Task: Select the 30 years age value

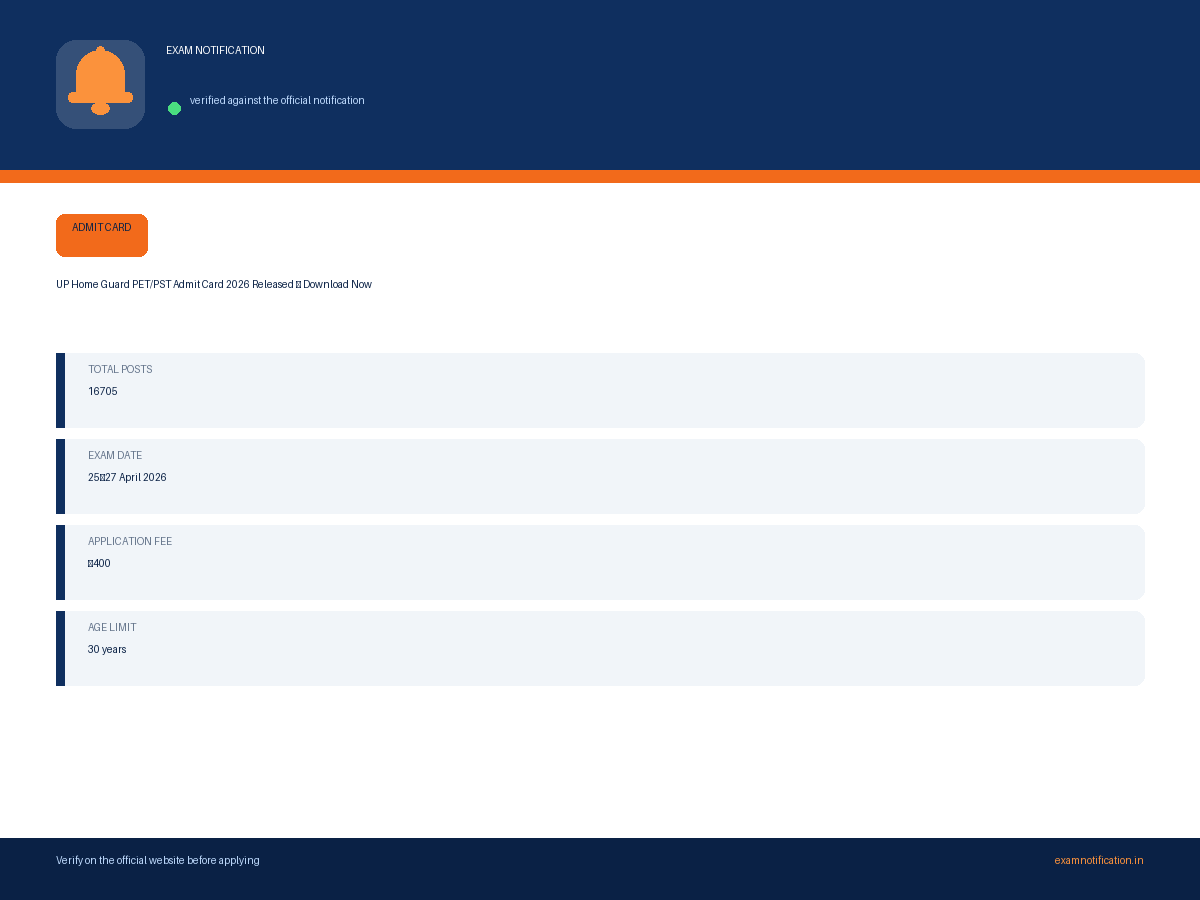Action: pos(107,649)
